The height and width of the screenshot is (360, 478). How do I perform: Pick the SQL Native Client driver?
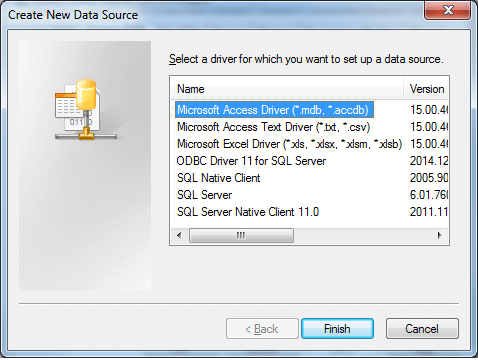tap(218, 178)
